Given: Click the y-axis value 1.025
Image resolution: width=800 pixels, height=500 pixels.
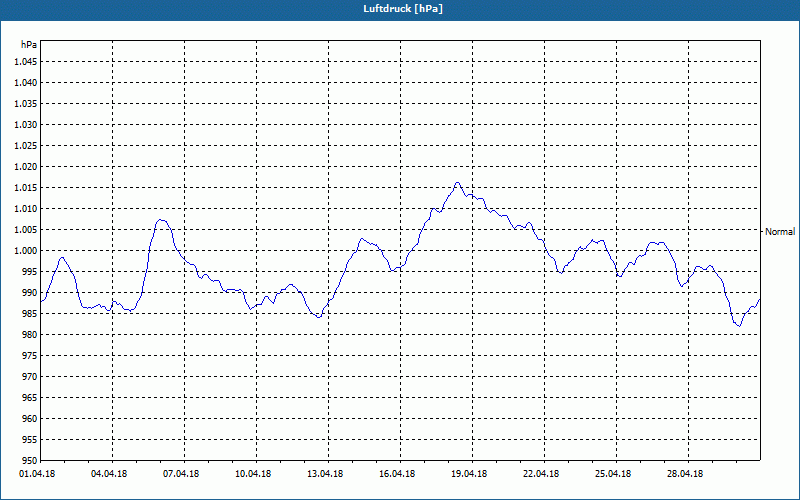Looking at the screenshot, I should (26, 145).
